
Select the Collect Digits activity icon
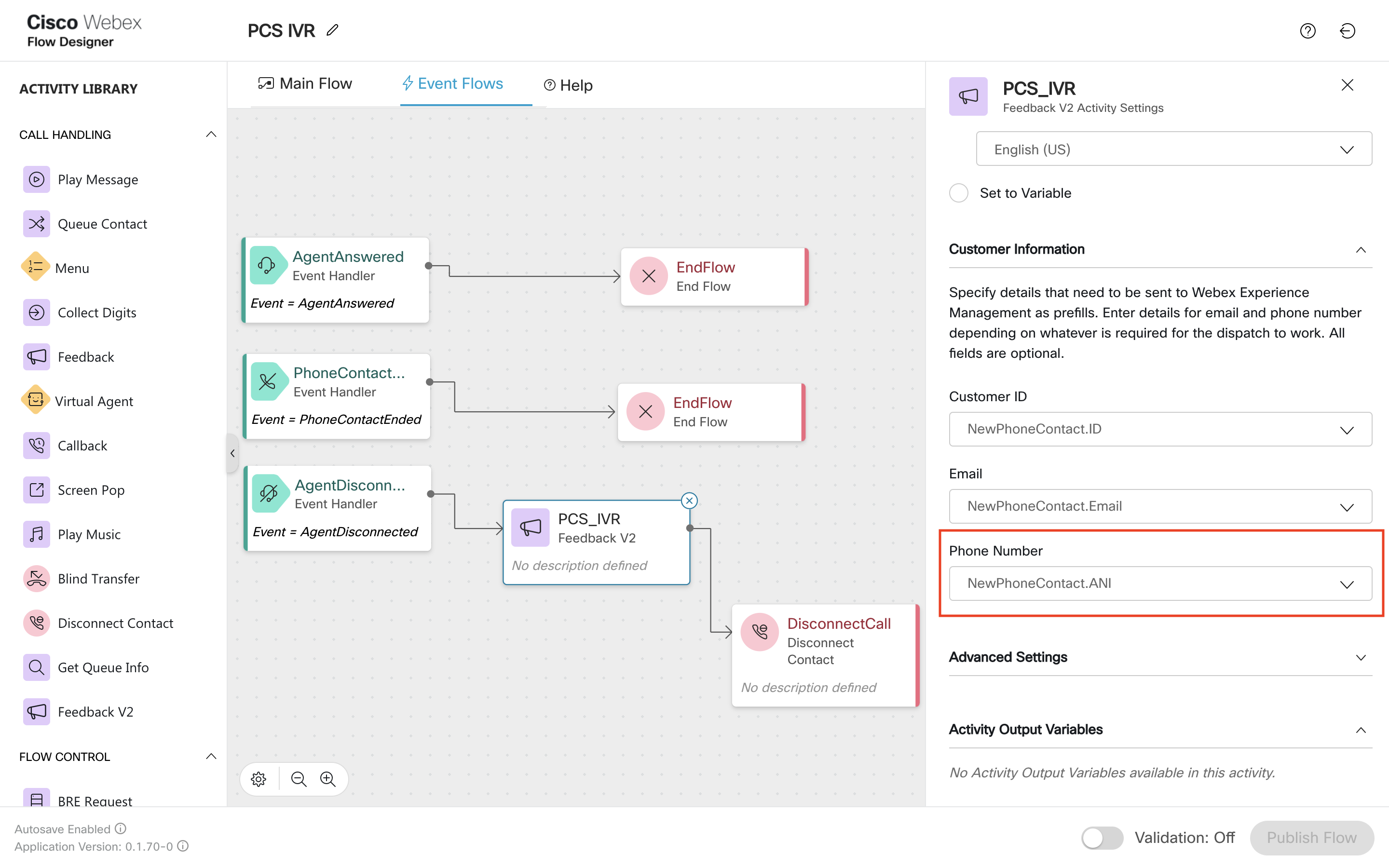36,312
